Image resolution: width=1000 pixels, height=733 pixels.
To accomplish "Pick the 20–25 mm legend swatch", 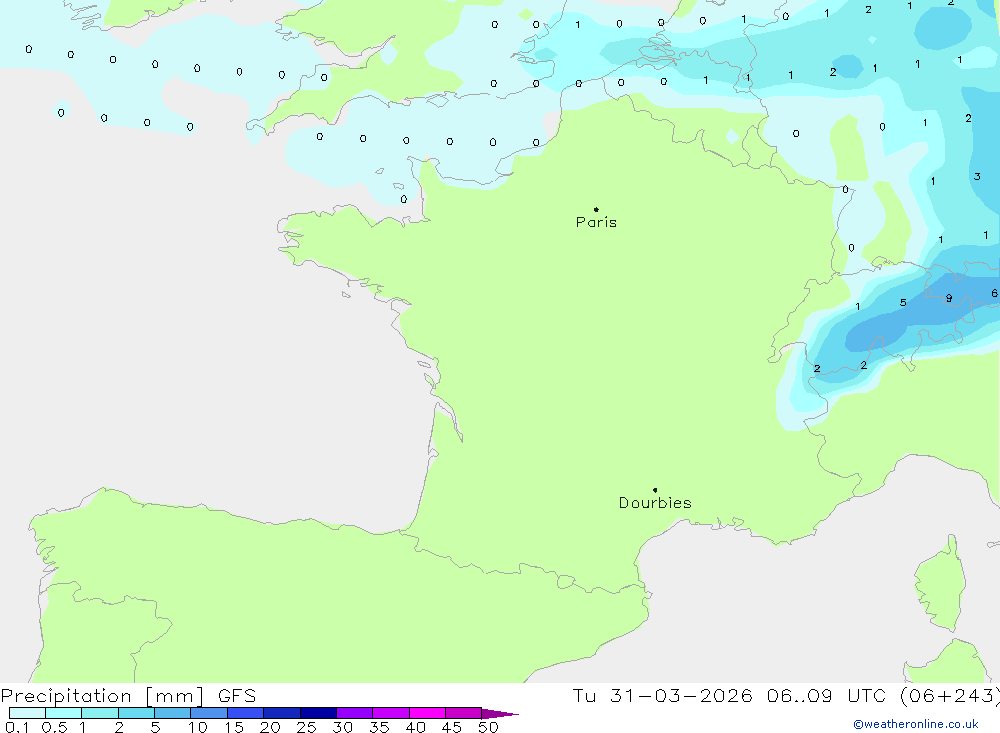I will pos(282,713).
